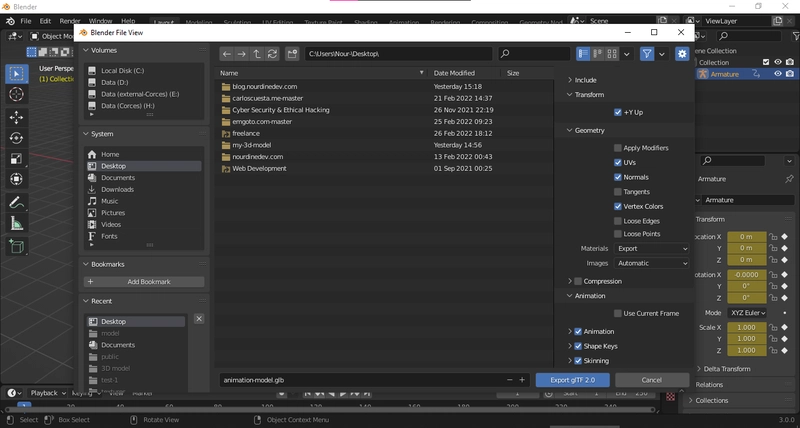800x428 pixels.
Task: Switch to horizontal list display mode
Action: tap(597, 54)
